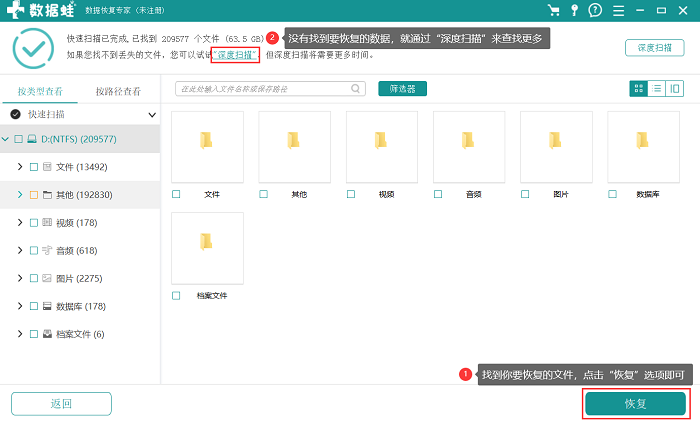Image resolution: width=700 pixels, height=427 pixels.
Task: Check the 档案文件 (6) tree checkbox
Action: coord(33,334)
